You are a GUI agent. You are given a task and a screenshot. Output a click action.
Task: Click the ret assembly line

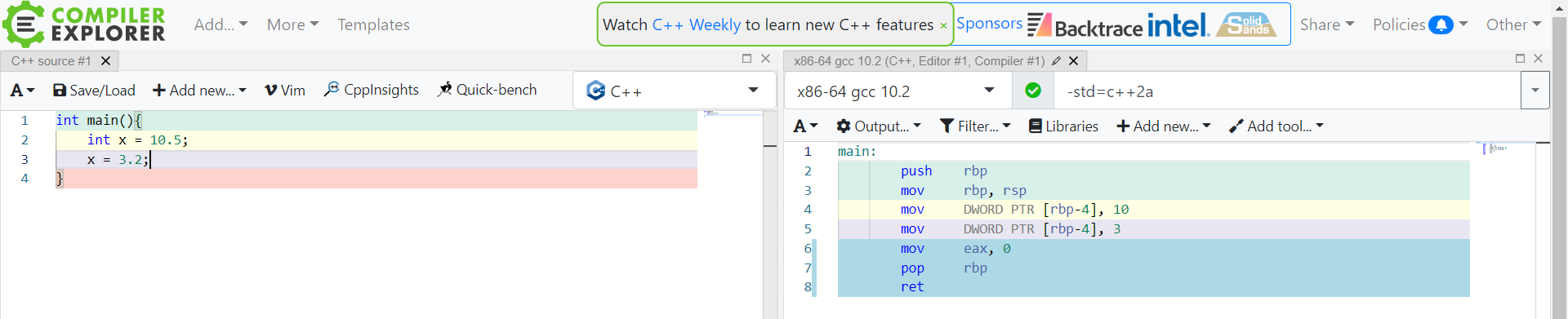click(1153, 287)
